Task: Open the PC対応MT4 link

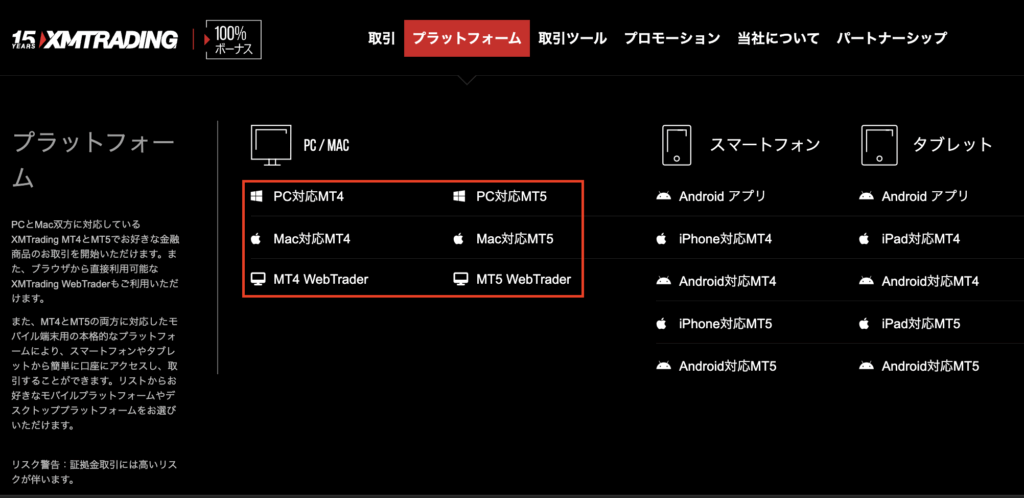Action: (x=308, y=196)
